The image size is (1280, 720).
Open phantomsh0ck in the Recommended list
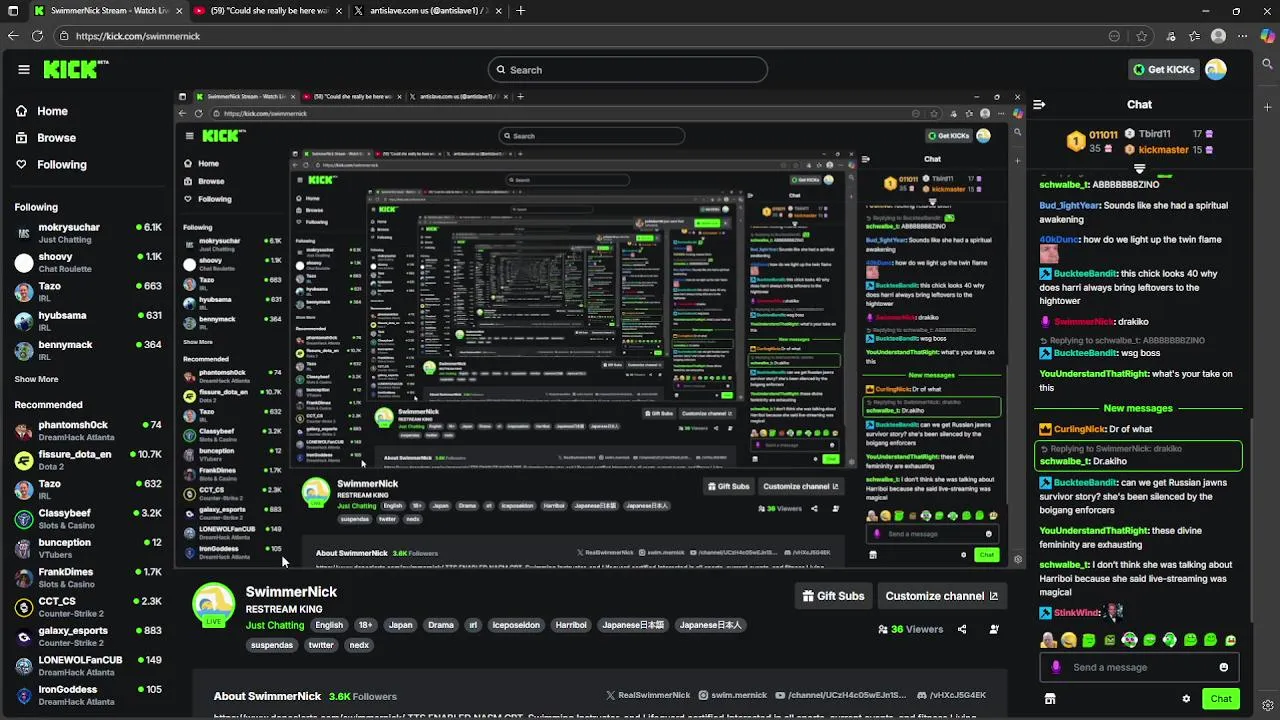[x=88, y=431]
